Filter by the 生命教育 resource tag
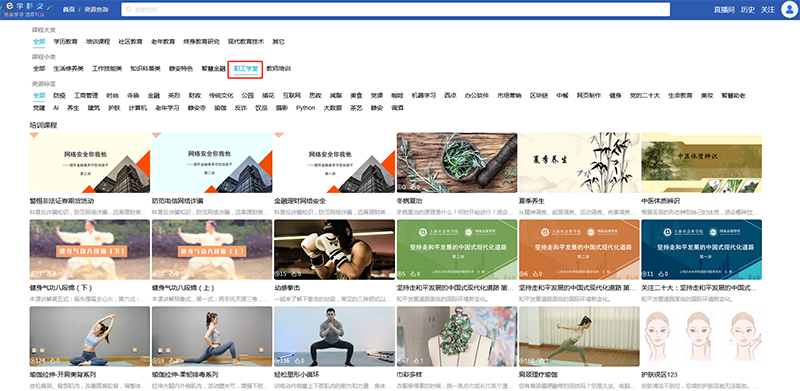This screenshot has height=391, width=800. (680, 95)
